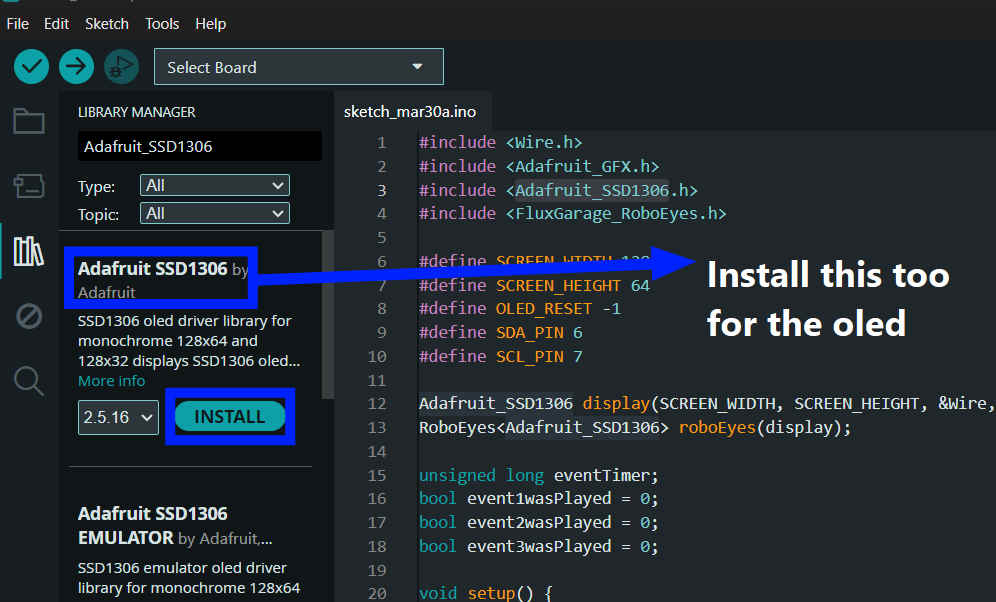The height and width of the screenshot is (602, 996).
Task: Open the 2.5.16 version dropdown
Action: [118, 417]
